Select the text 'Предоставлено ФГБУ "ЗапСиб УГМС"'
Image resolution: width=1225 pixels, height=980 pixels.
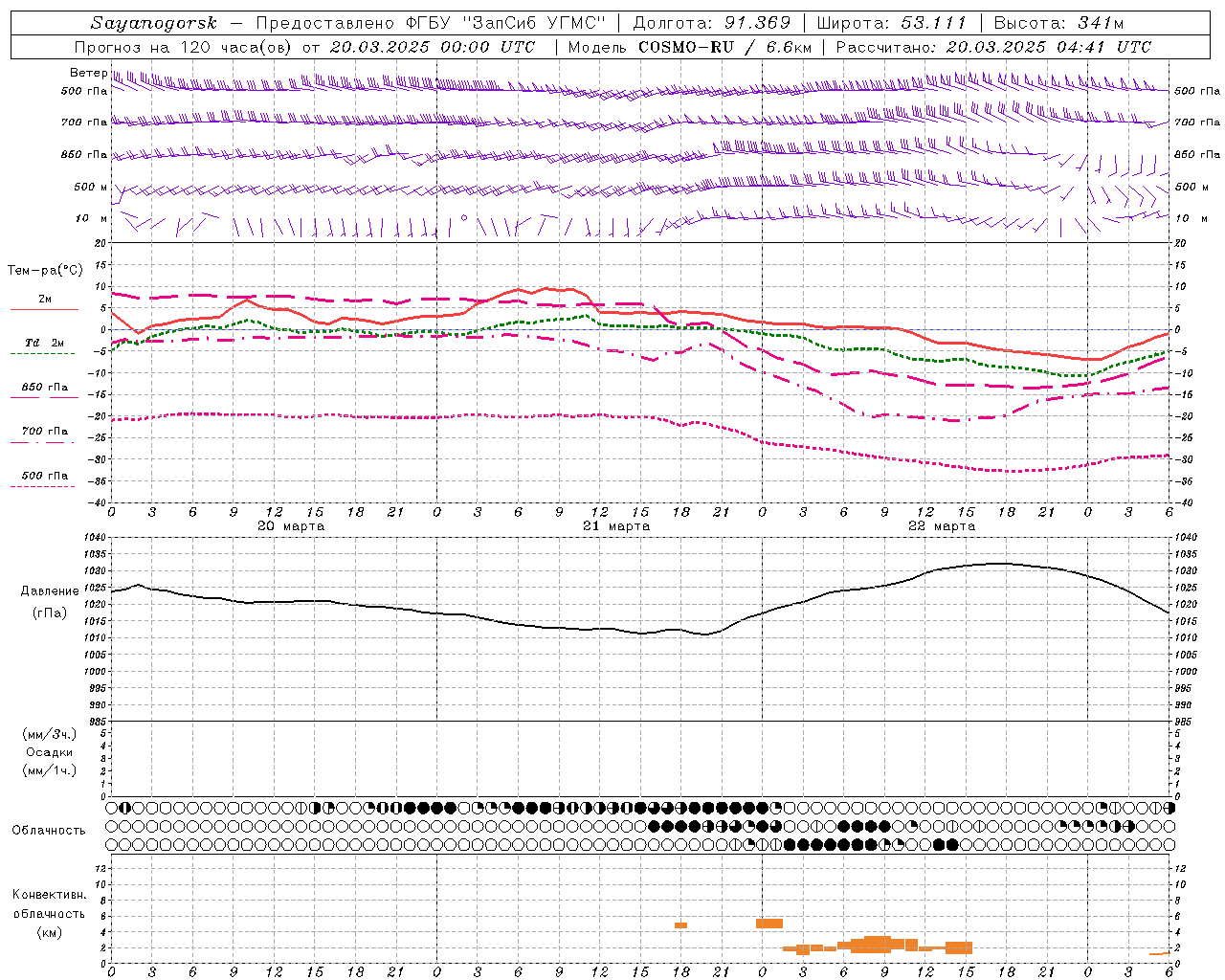click(x=431, y=23)
